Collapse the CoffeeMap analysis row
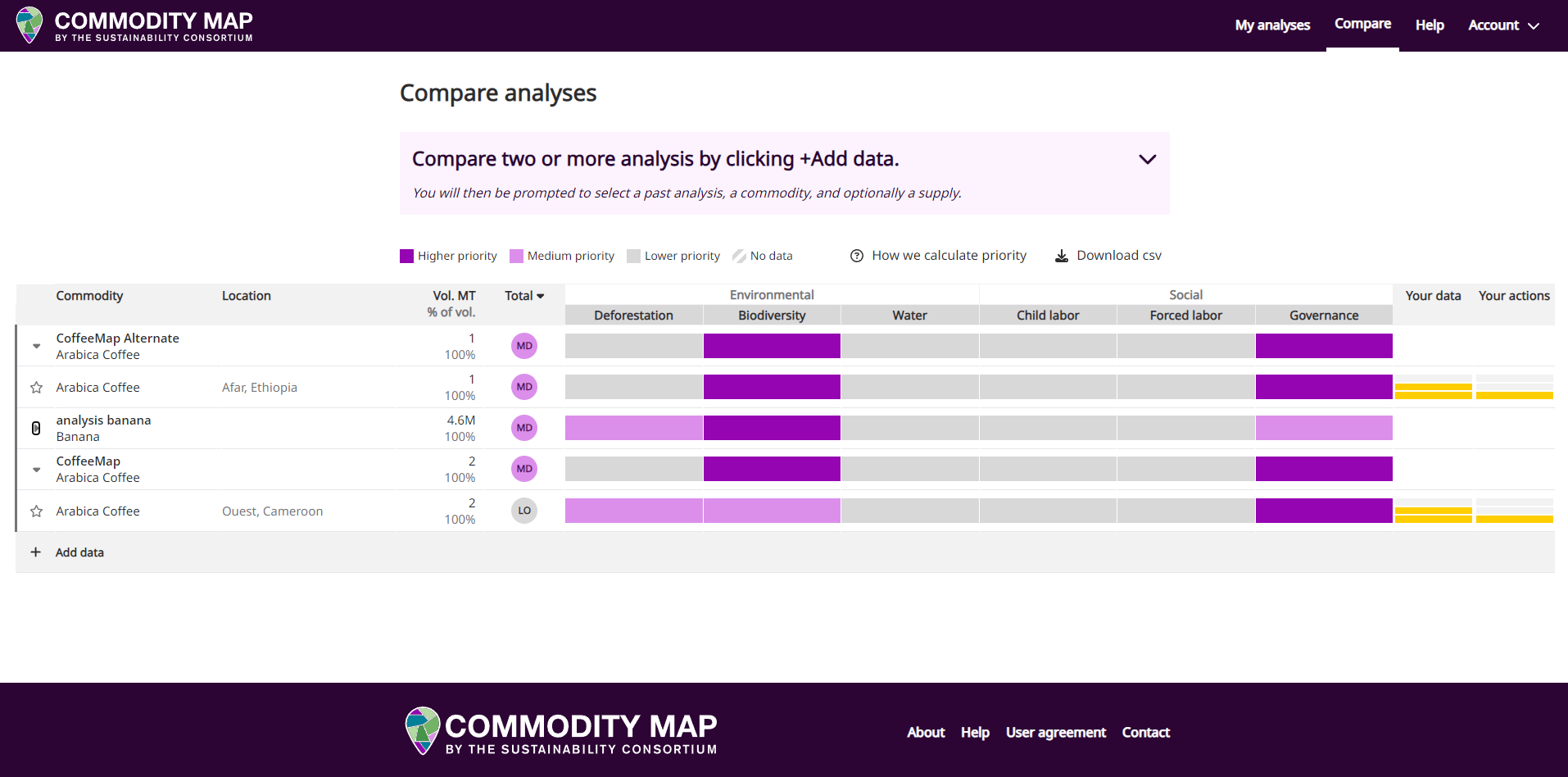 click(x=36, y=470)
